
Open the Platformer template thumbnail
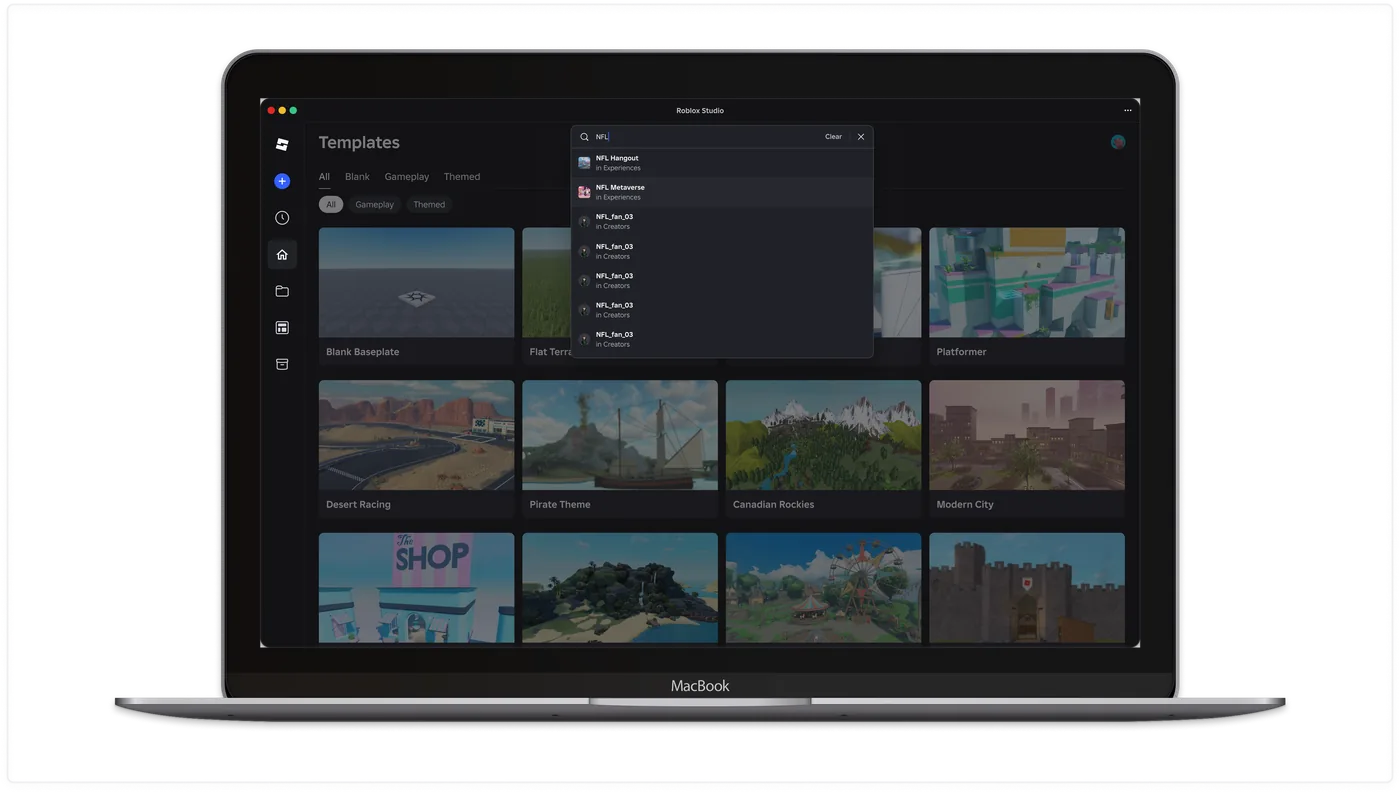pyautogui.click(x=1027, y=283)
